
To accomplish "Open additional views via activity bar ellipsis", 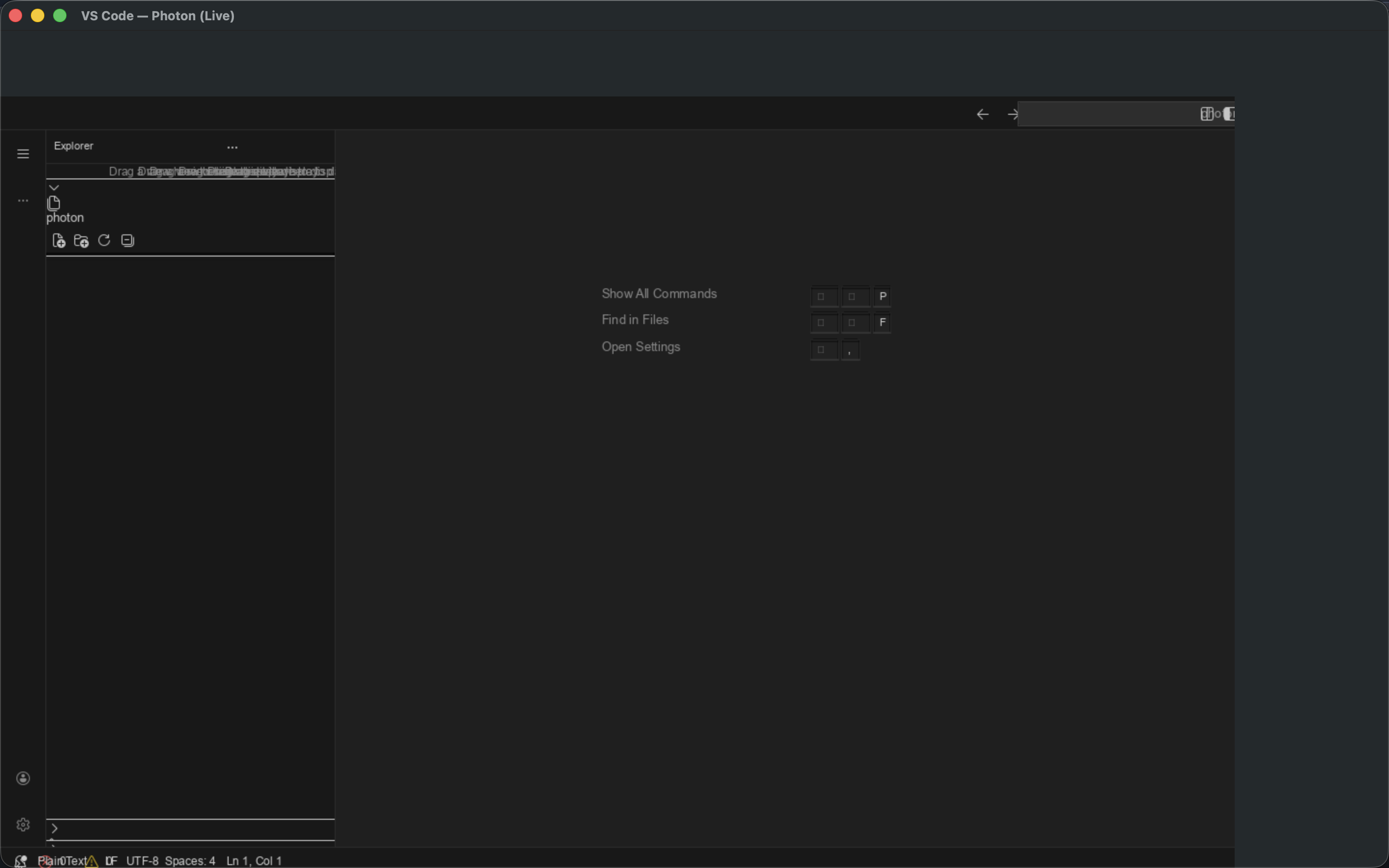I will tap(23, 200).
